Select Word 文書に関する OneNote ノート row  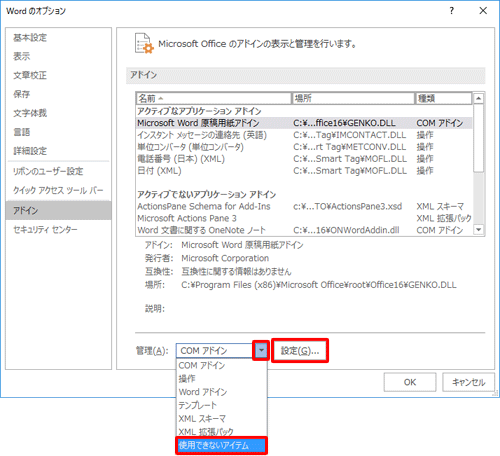304,230
